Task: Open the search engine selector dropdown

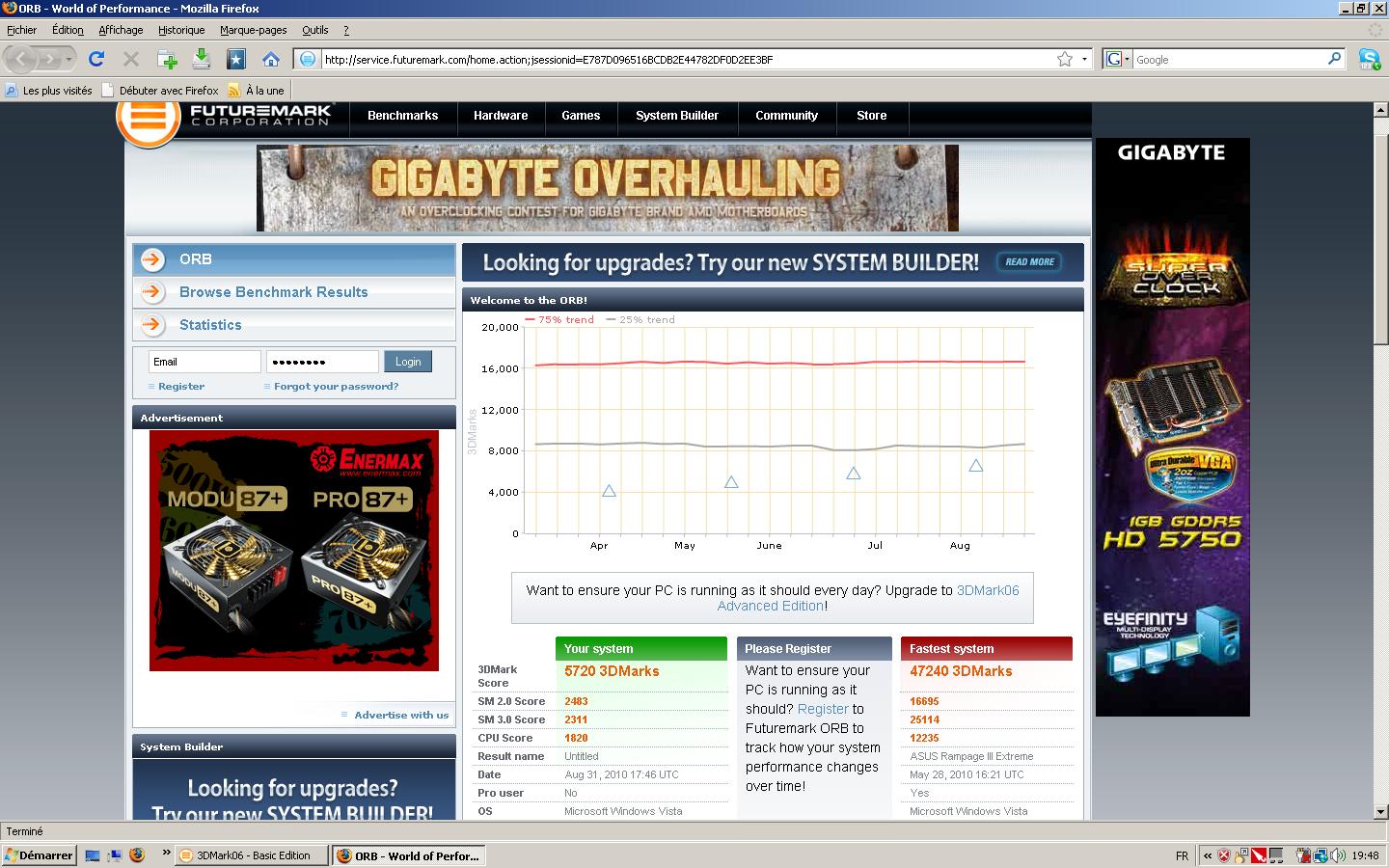Action: [x=1117, y=60]
